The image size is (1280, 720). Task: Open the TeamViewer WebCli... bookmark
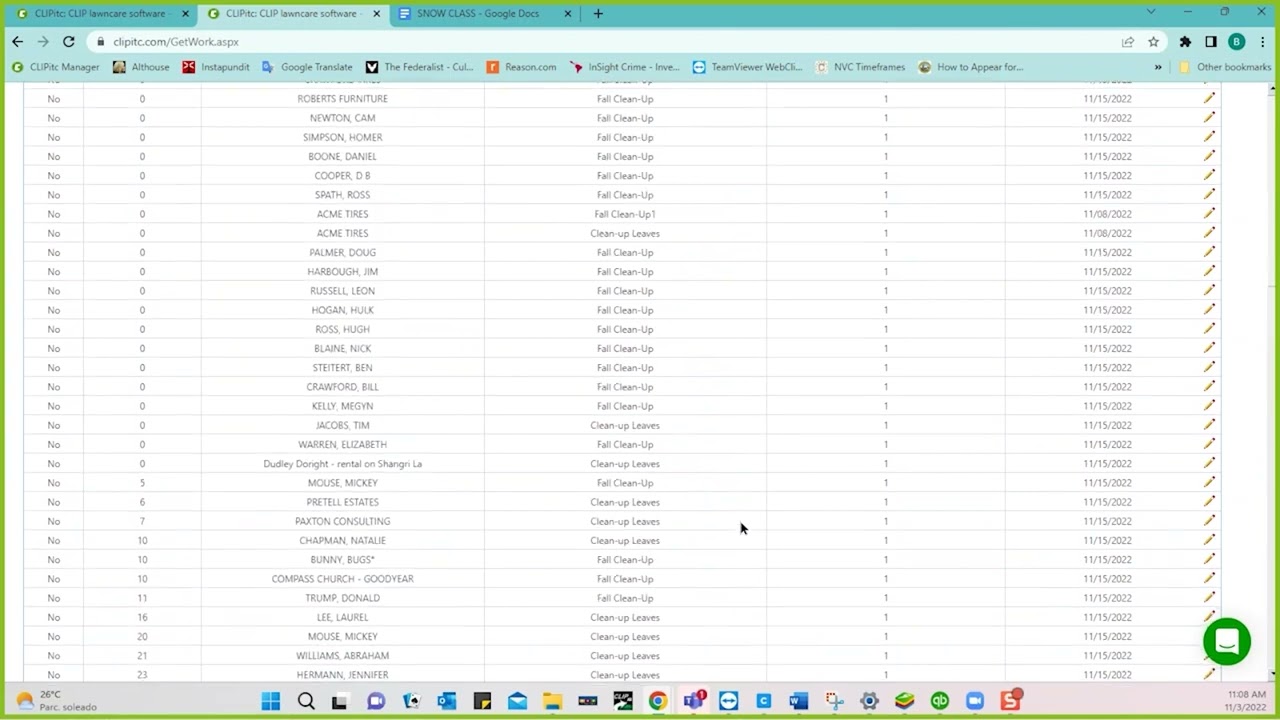[x=747, y=67]
